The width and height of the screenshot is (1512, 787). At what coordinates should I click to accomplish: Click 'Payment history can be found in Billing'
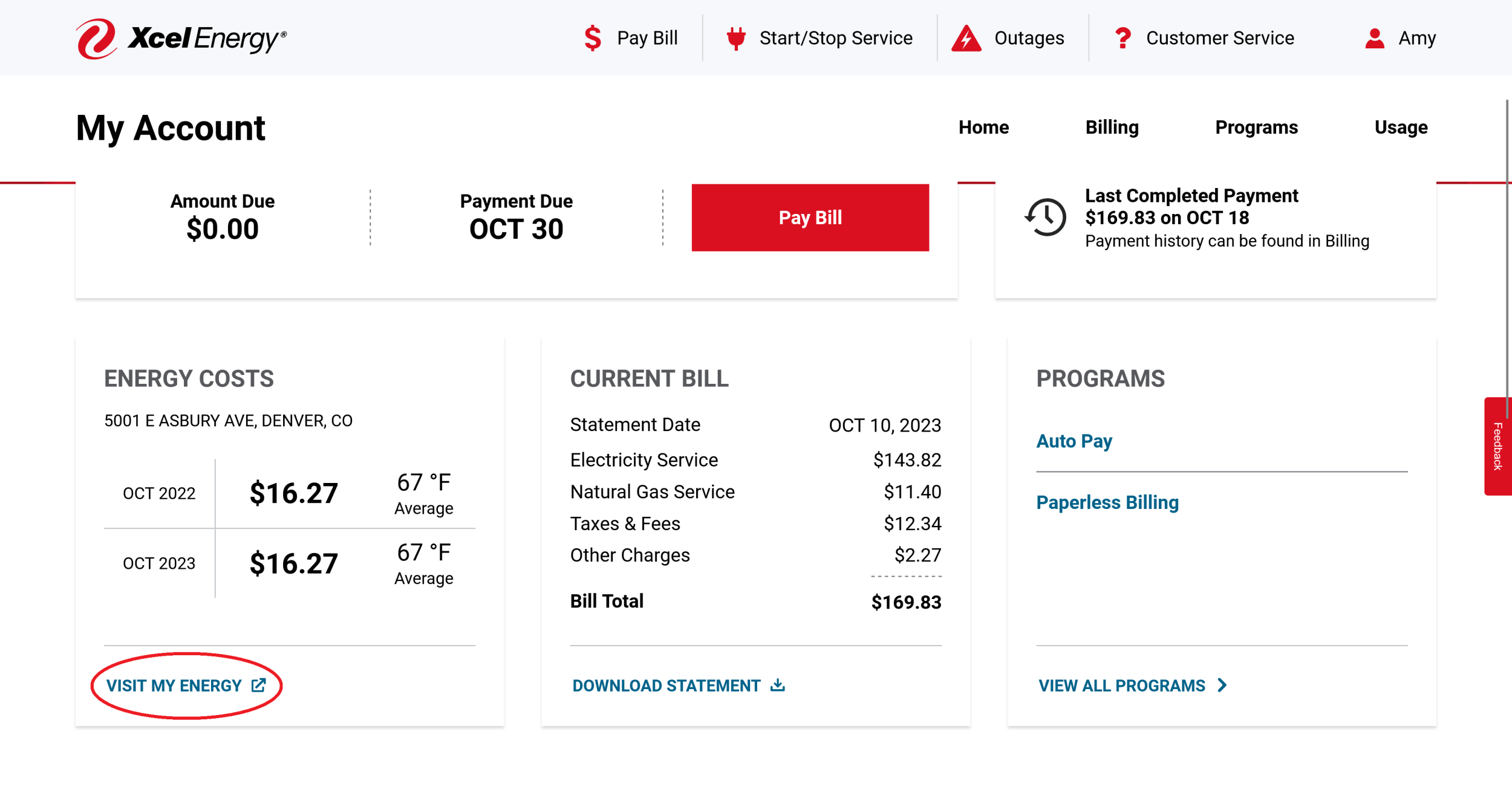pyautogui.click(x=1227, y=241)
